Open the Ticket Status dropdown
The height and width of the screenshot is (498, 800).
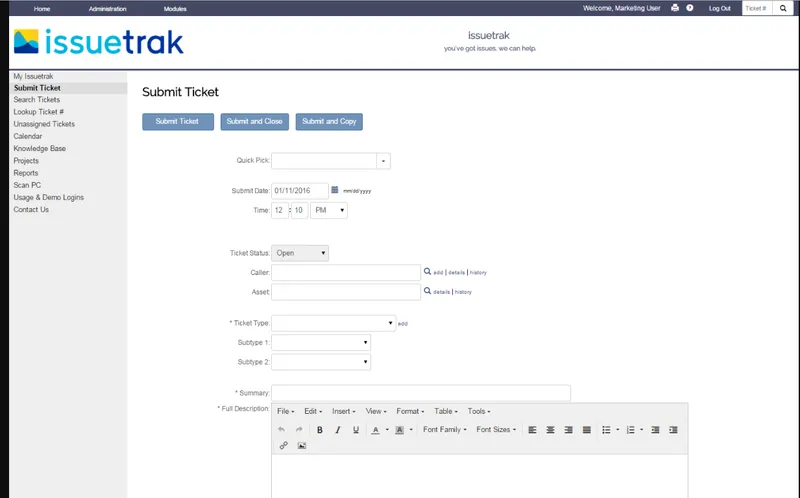coord(300,253)
